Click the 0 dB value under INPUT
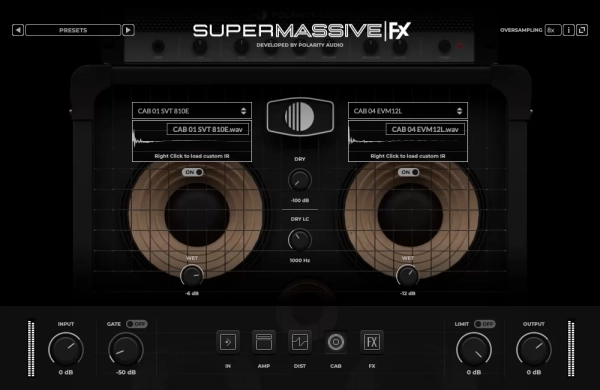 [66, 372]
